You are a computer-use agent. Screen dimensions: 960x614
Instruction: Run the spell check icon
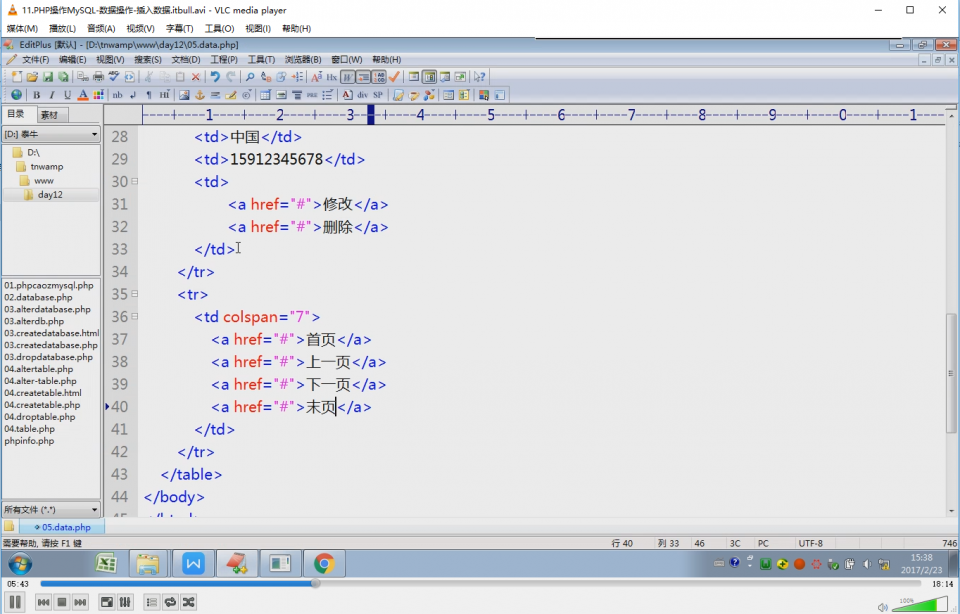point(114,77)
